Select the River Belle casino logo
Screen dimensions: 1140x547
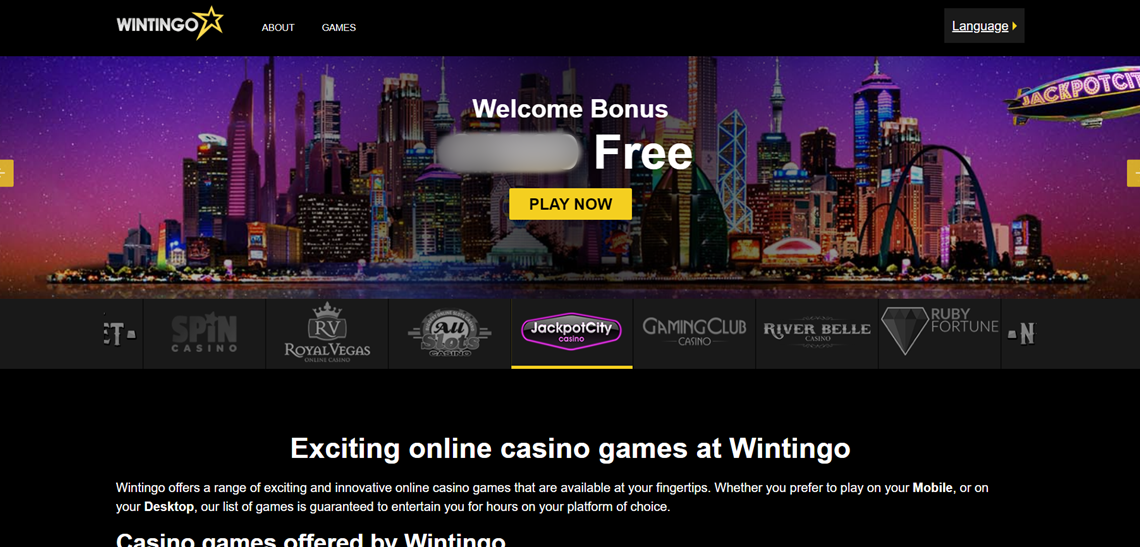[x=817, y=332]
